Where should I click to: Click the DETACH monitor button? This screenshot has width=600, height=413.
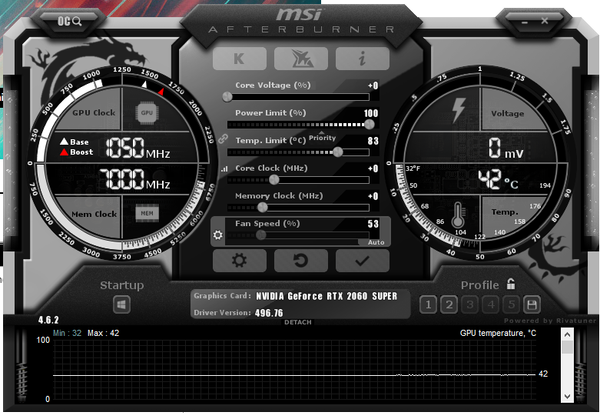(x=298, y=322)
